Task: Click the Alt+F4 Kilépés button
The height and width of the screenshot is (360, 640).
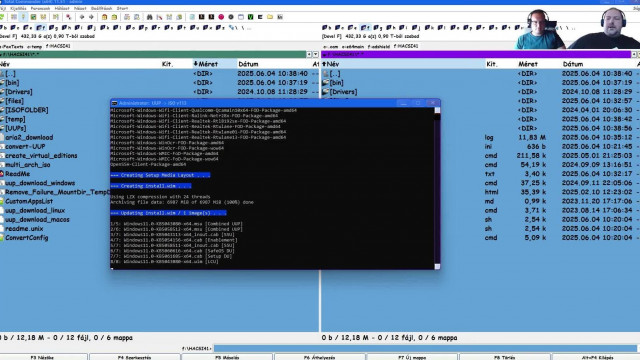Action: pos(596,357)
